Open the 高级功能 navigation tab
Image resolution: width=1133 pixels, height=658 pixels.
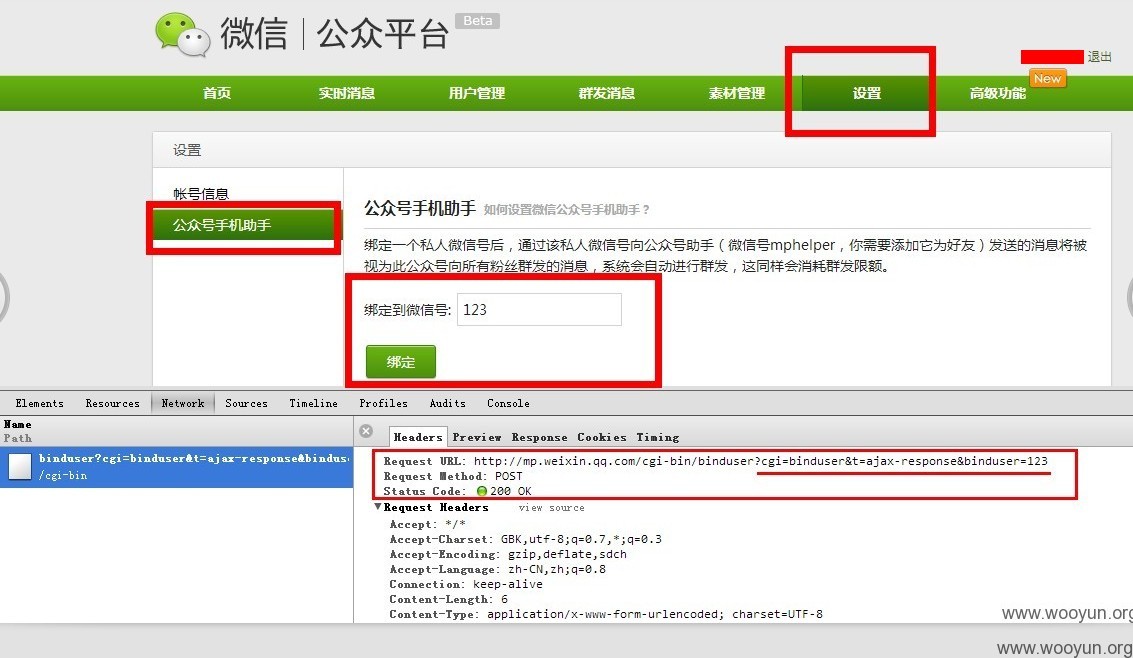click(x=998, y=93)
